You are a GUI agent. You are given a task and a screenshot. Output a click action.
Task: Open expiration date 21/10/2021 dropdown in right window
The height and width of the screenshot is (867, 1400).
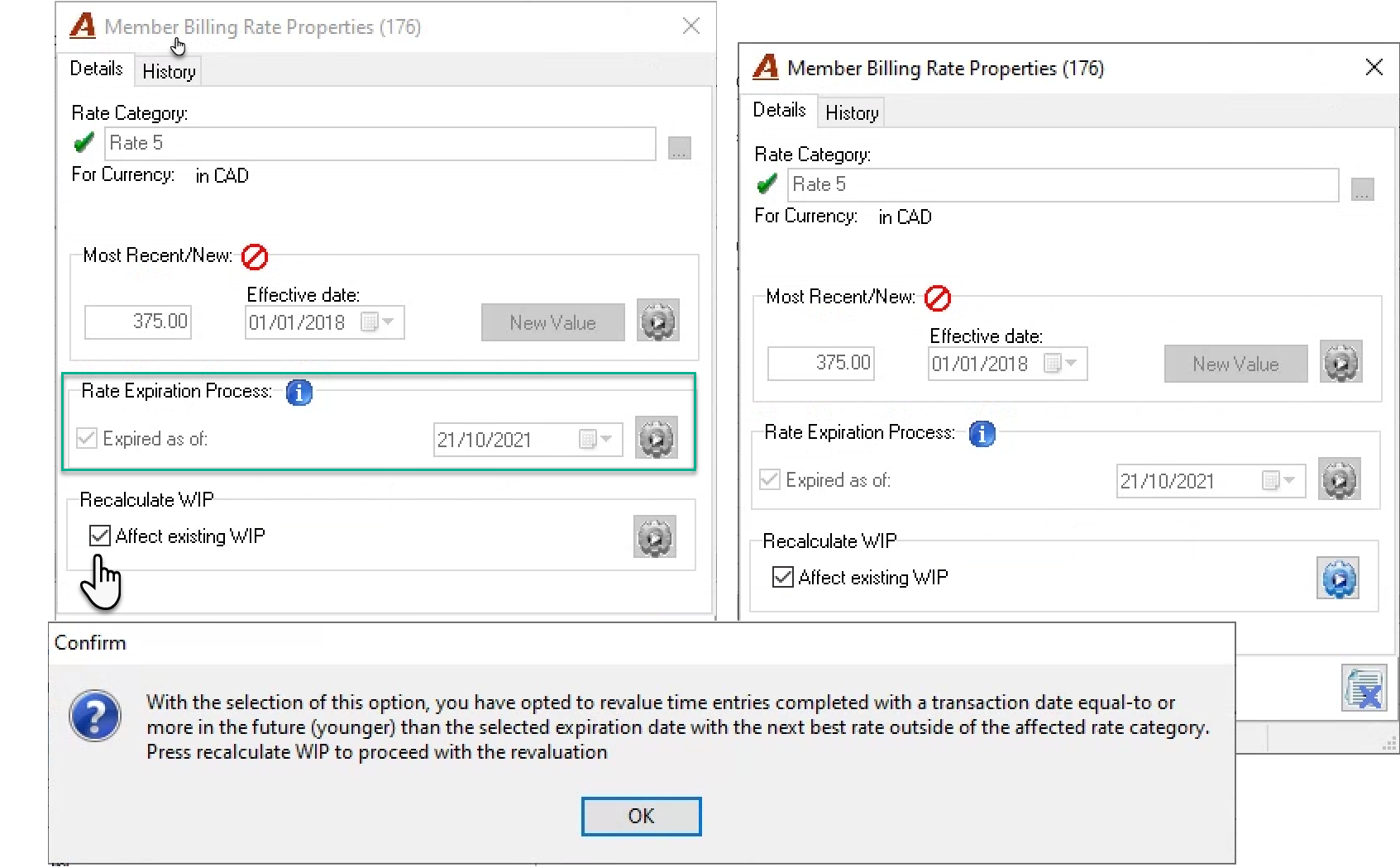[1279, 481]
